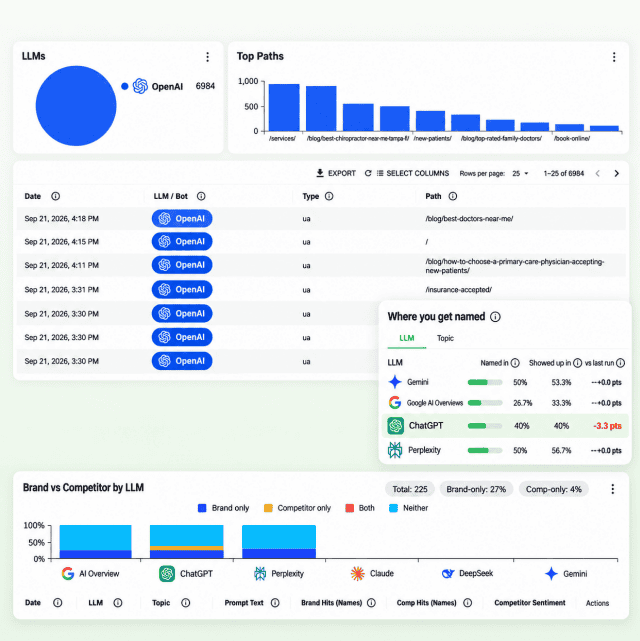Click the -3.3 pts ChatGPT value

(x=607, y=426)
